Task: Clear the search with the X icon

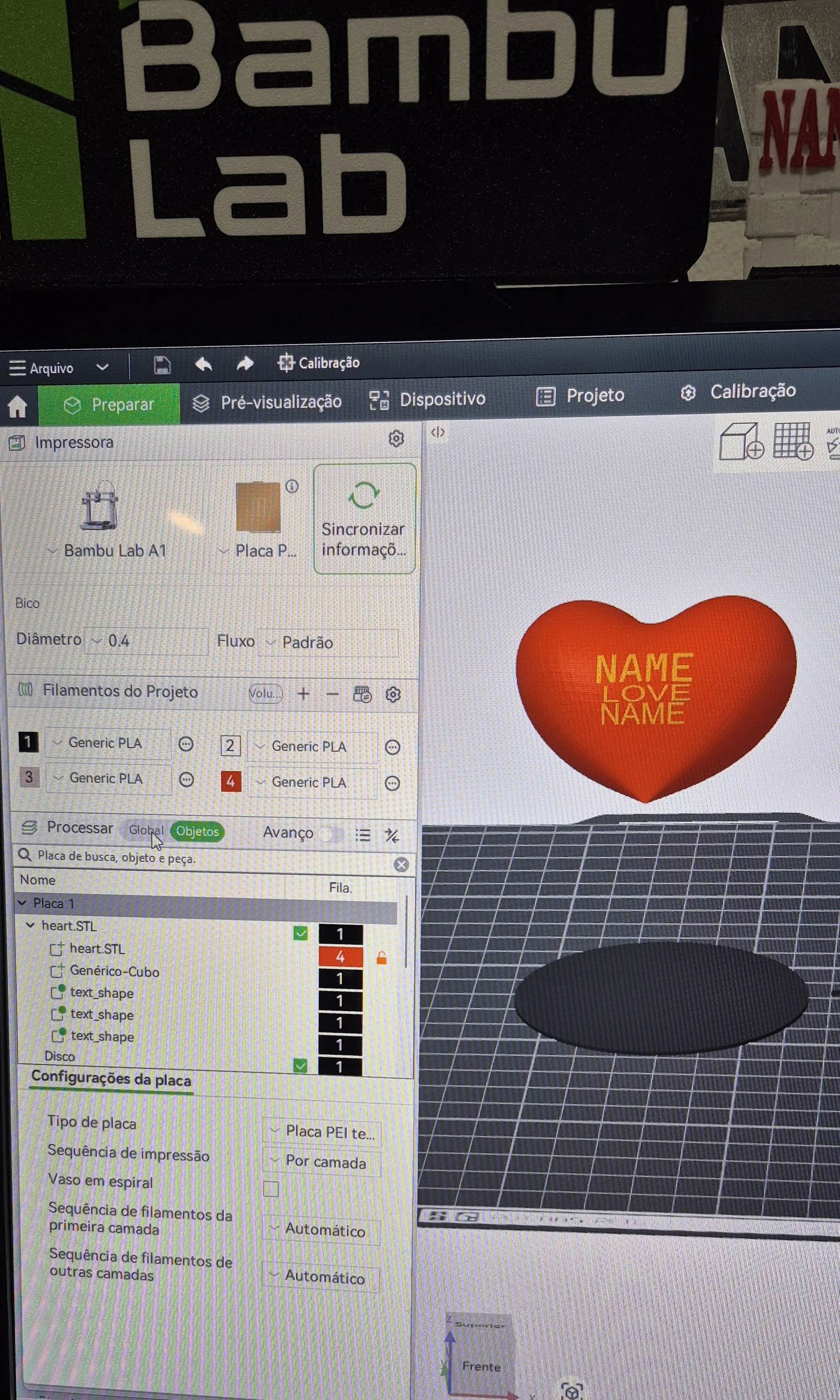Action: click(401, 864)
